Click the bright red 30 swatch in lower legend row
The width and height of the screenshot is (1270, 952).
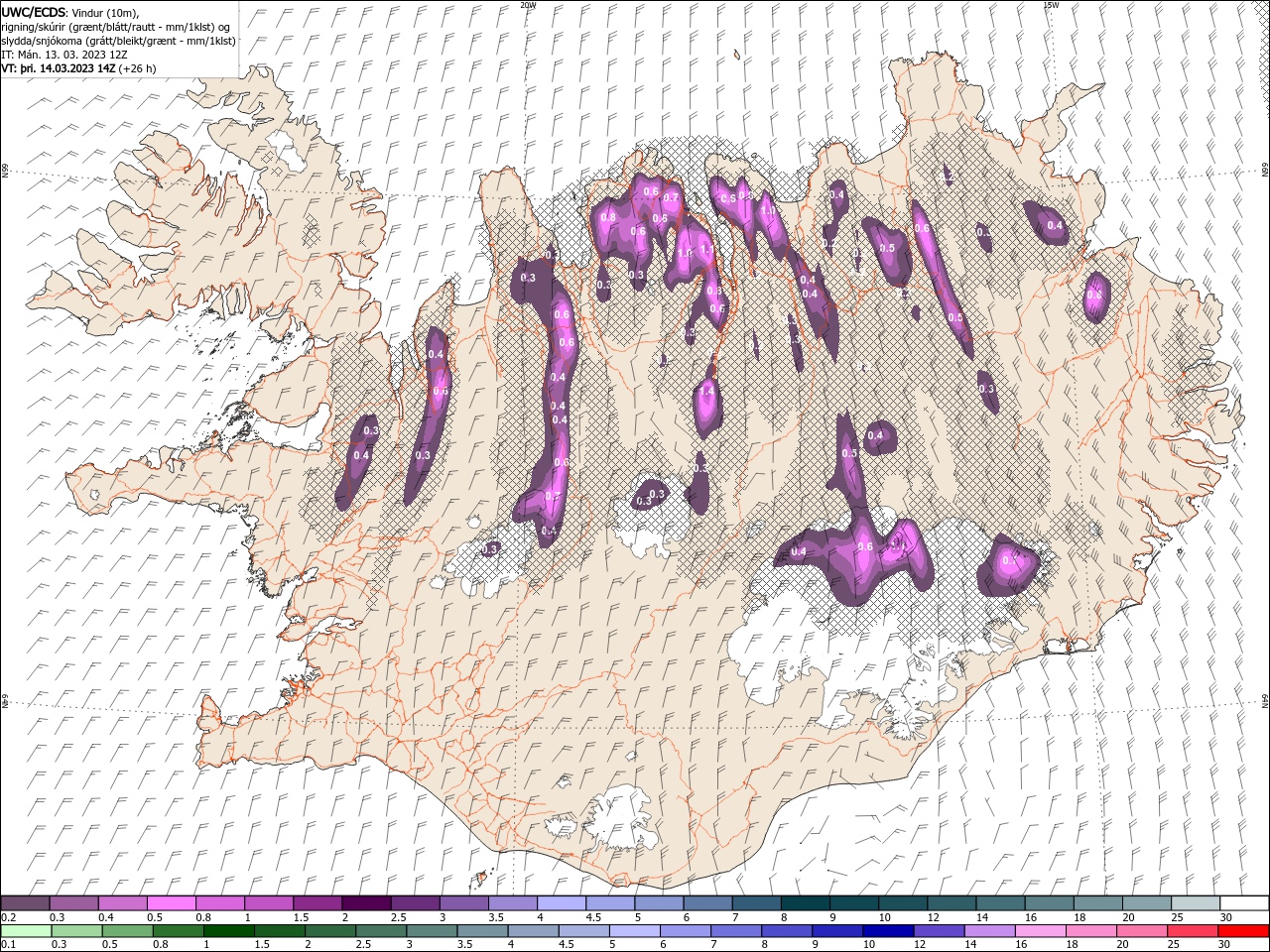click(x=1244, y=931)
